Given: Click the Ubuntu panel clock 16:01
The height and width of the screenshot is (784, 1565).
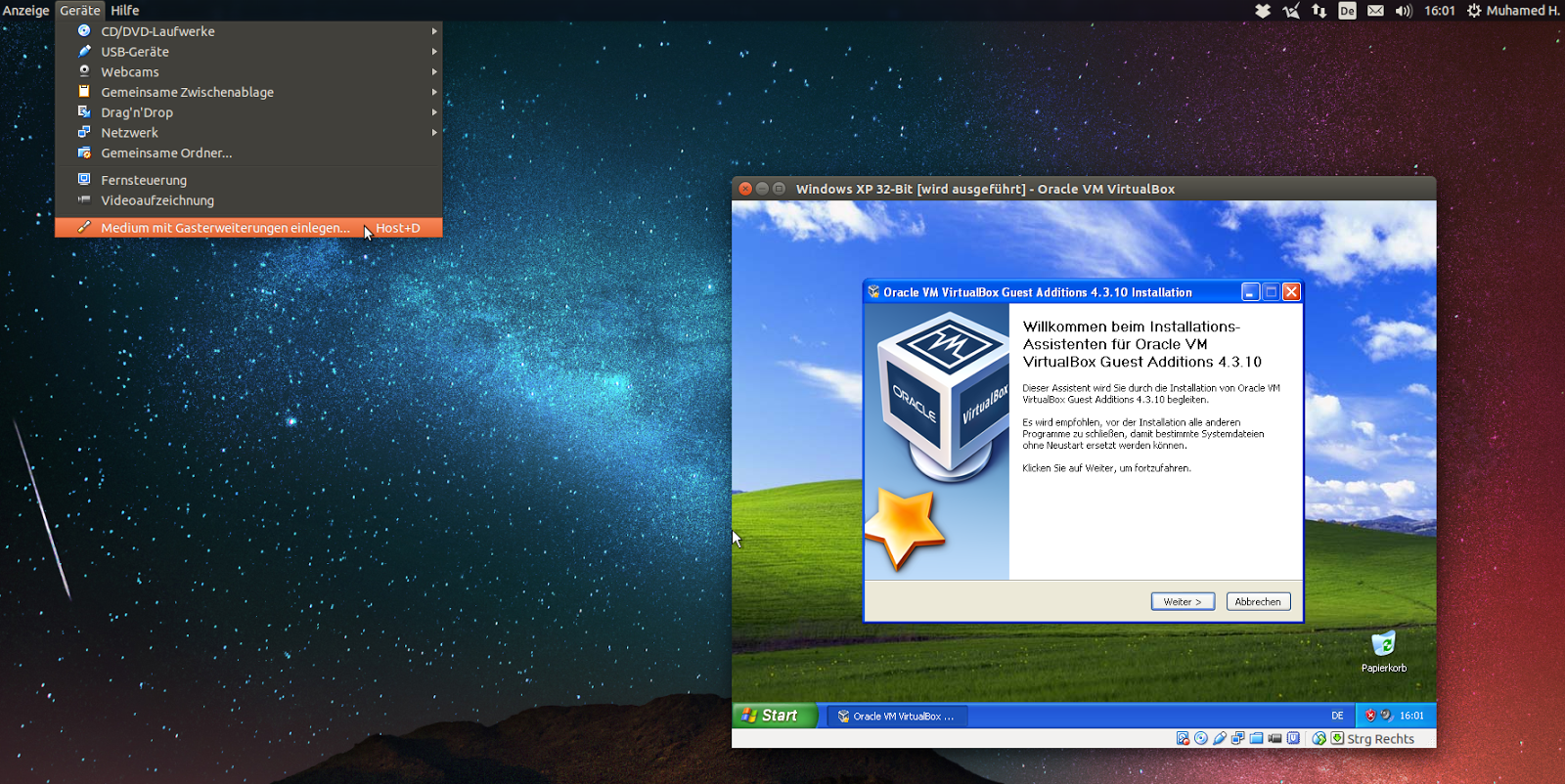Looking at the screenshot, I should pyautogui.click(x=1440, y=11).
